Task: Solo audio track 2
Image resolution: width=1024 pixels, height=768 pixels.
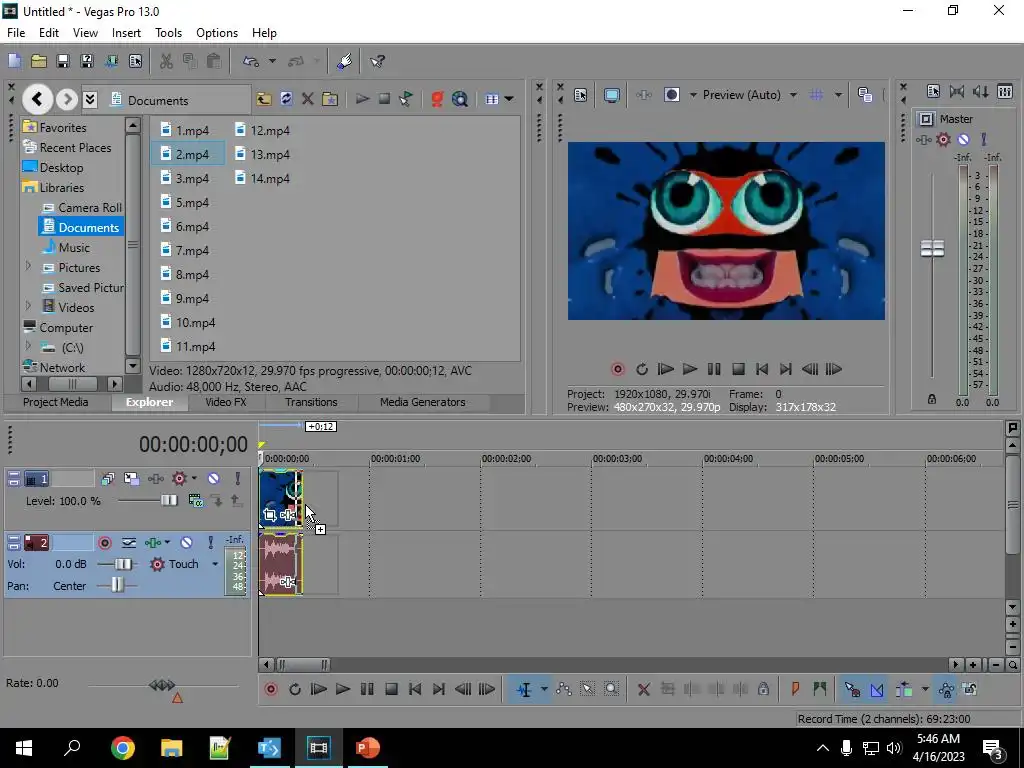Action: pos(210,543)
